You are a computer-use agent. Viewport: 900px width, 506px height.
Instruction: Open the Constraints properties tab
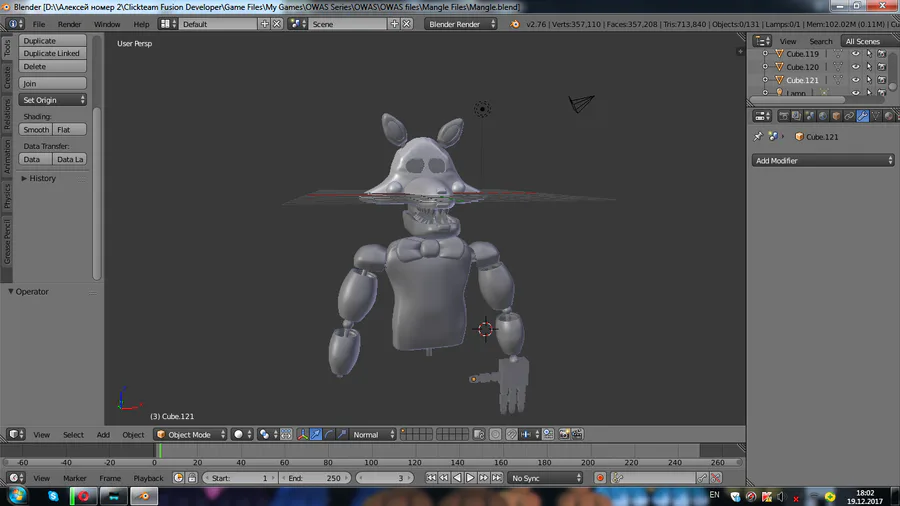[849, 116]
